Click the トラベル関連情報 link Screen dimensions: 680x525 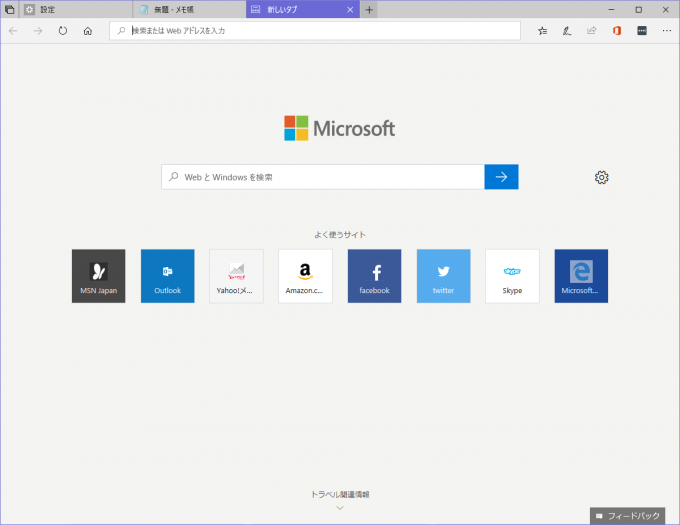coord(340,495)
